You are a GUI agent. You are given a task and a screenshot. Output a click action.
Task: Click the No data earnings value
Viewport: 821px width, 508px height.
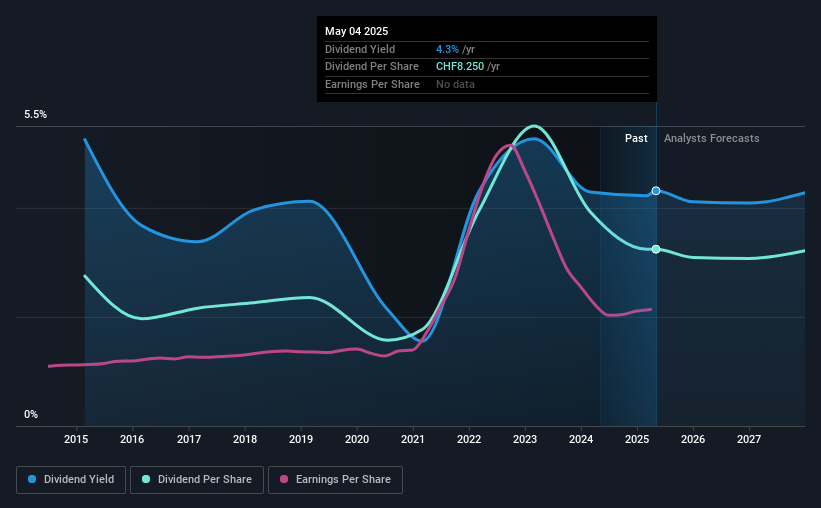pos(455,84)
